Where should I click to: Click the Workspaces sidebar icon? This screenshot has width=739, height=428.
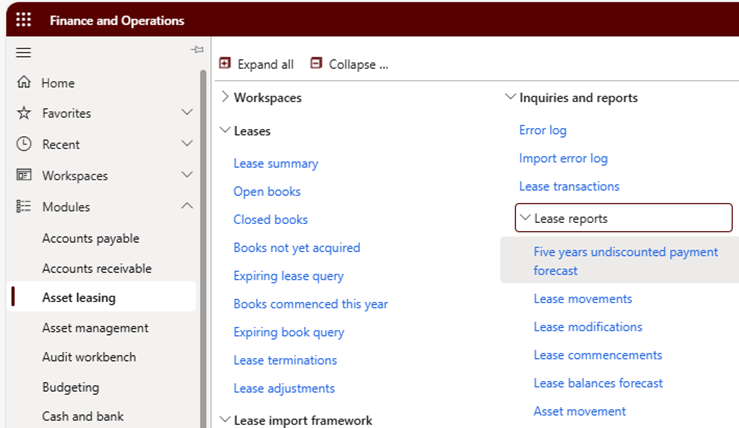24,175
